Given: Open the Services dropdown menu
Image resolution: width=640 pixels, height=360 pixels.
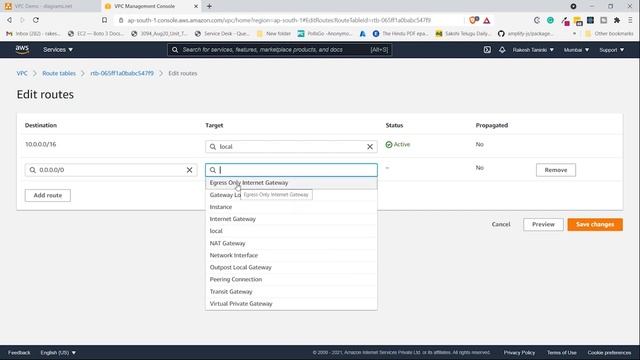Looking at the screenshot, I should pyautogui.click(x=58, y=50).
